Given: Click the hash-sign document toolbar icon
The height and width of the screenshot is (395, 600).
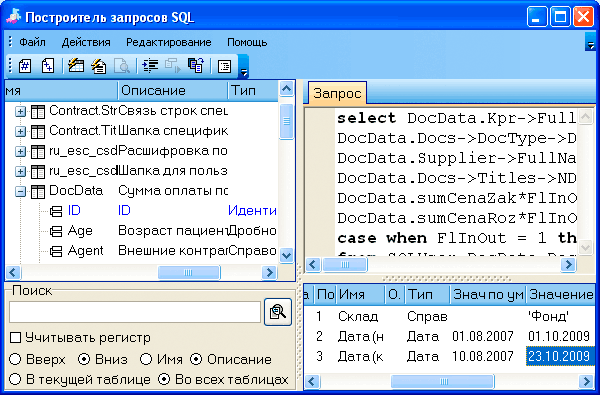Looking at the screenshot, I should pos(25,66).
